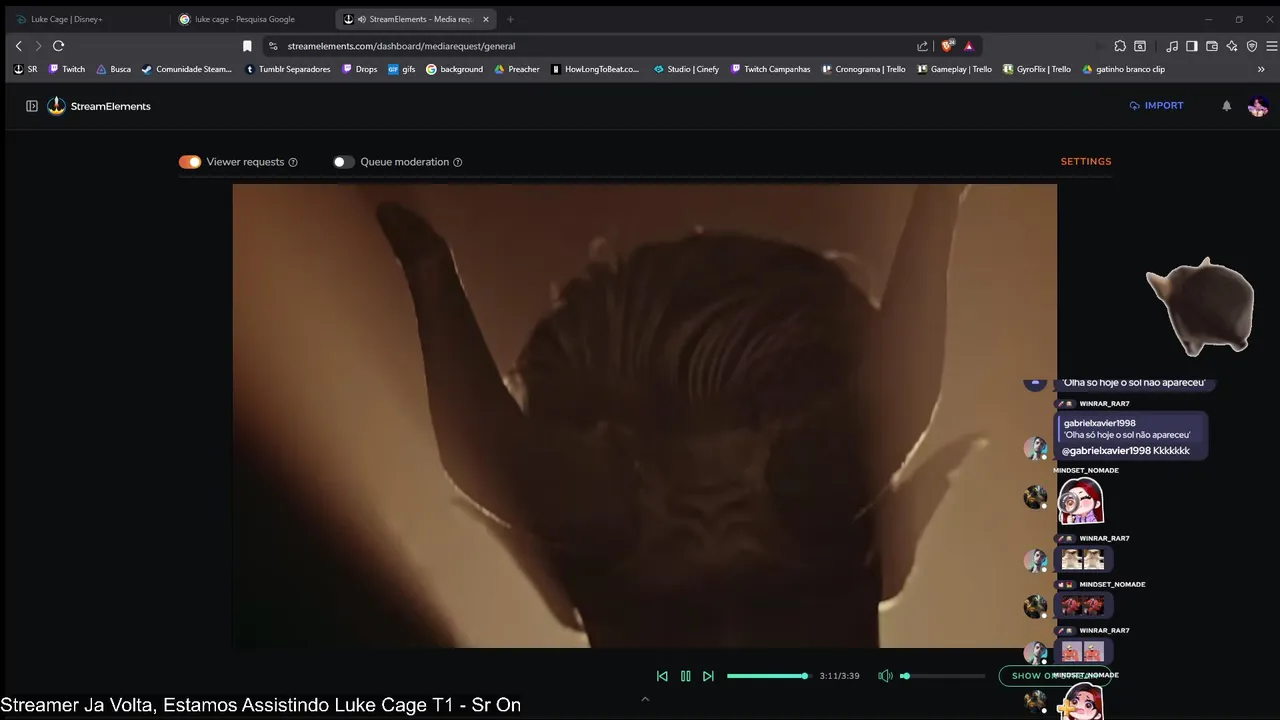Open the user profile avatar
This screenshot has height=720, width=1280.
click(1258, 106)
